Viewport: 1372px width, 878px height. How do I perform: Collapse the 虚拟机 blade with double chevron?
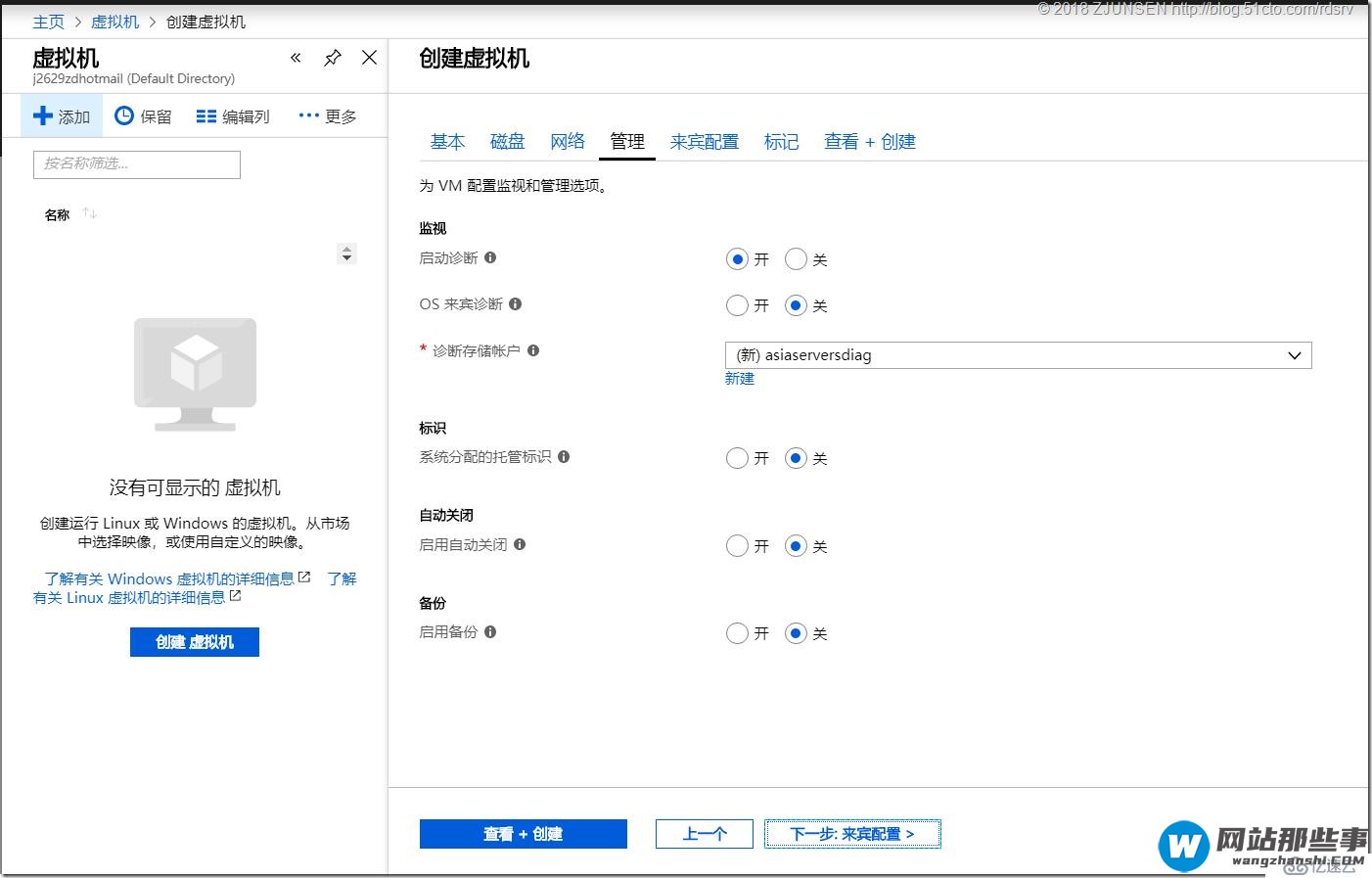pos(296,58)
